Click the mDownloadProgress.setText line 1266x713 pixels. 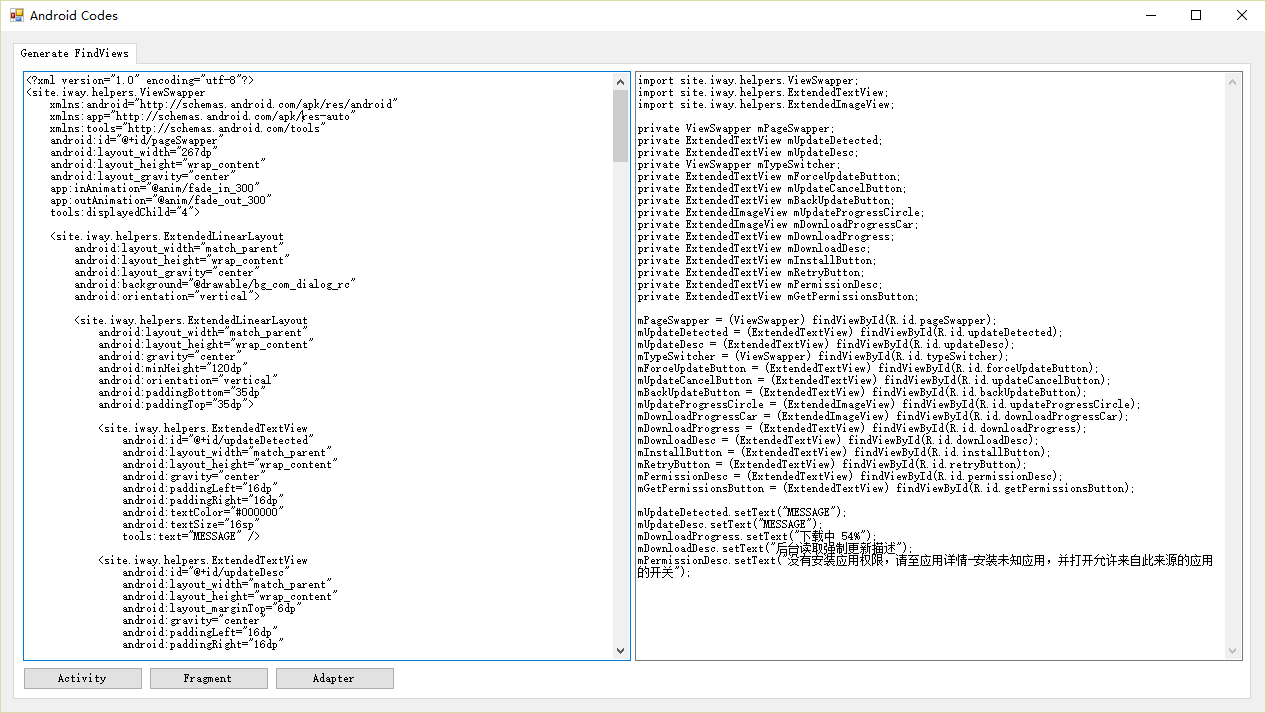[x=757, y=536]
